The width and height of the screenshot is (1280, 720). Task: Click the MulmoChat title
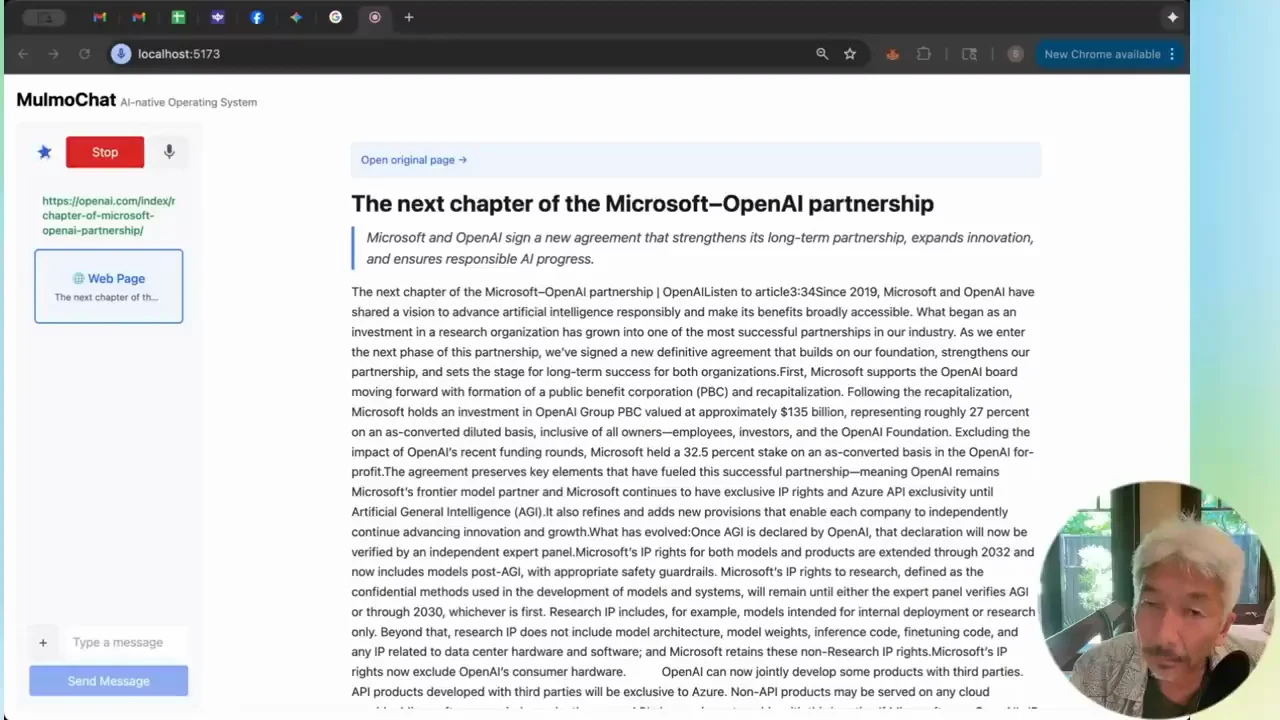point(66,100)
